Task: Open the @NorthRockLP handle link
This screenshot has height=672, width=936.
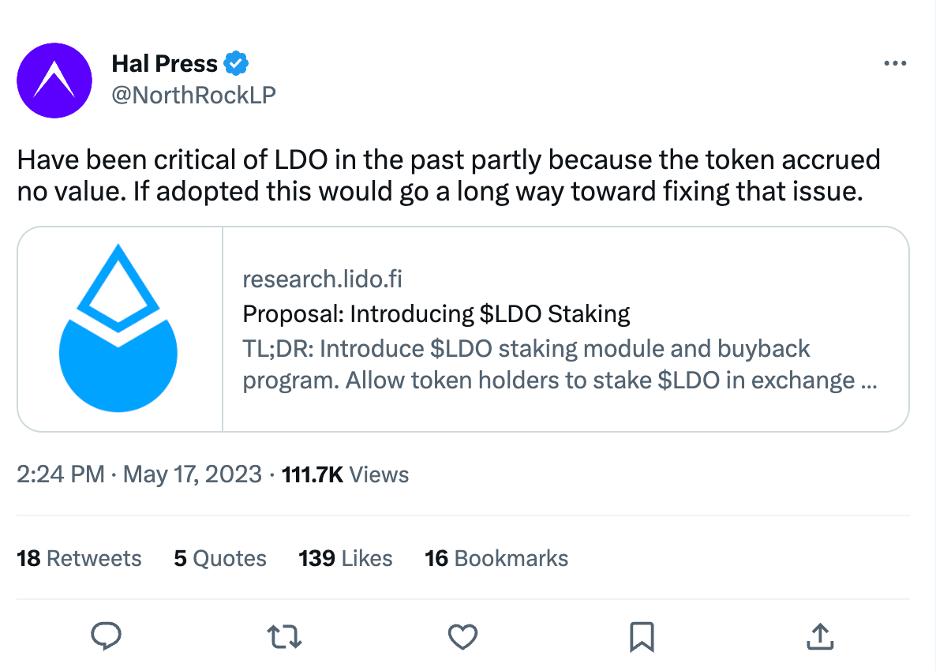Action: tap(194, 94)
